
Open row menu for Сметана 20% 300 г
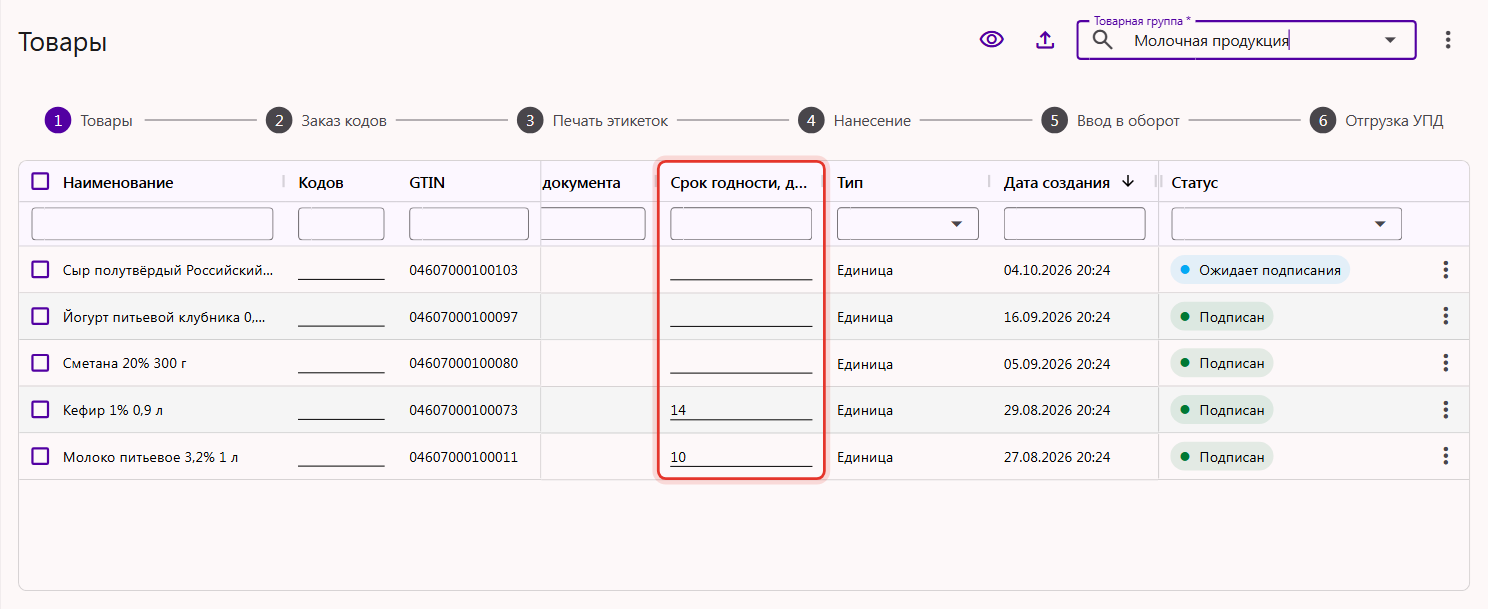point(1445,363)
